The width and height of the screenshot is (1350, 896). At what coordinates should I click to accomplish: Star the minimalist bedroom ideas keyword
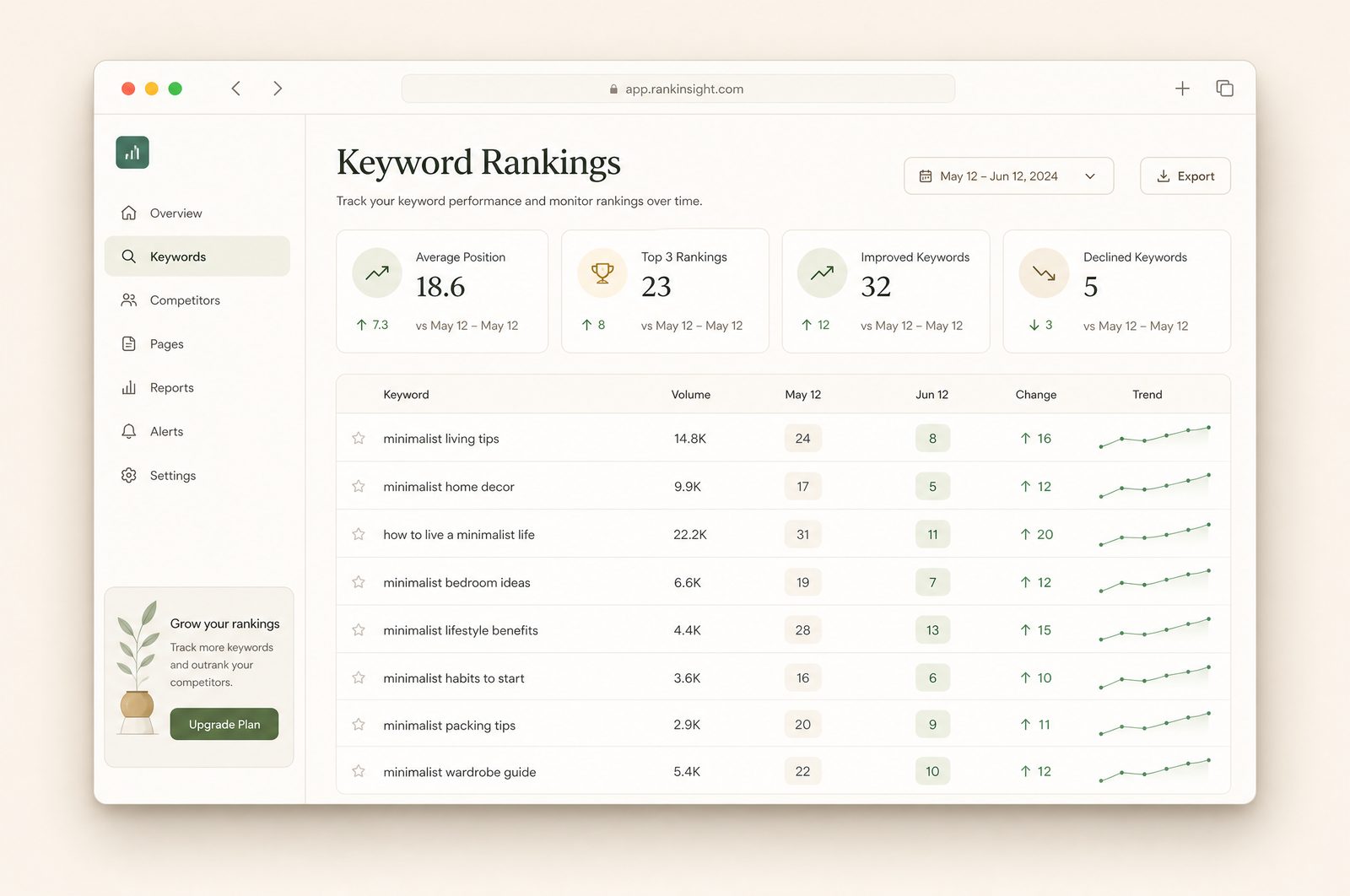(x=359, y=582)
